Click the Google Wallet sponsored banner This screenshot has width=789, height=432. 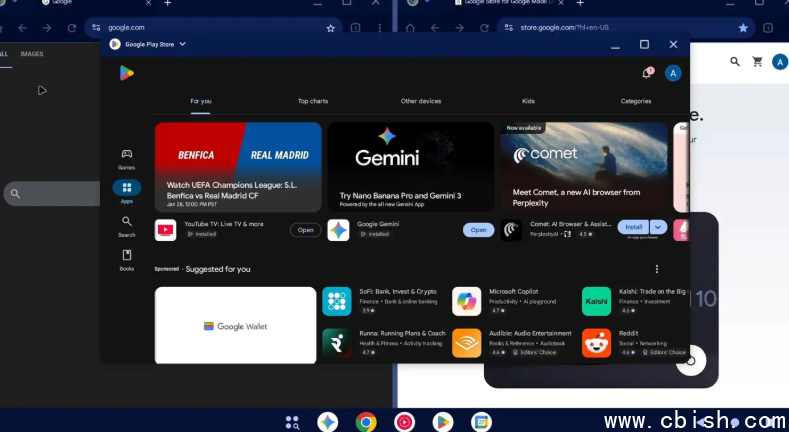236,326
